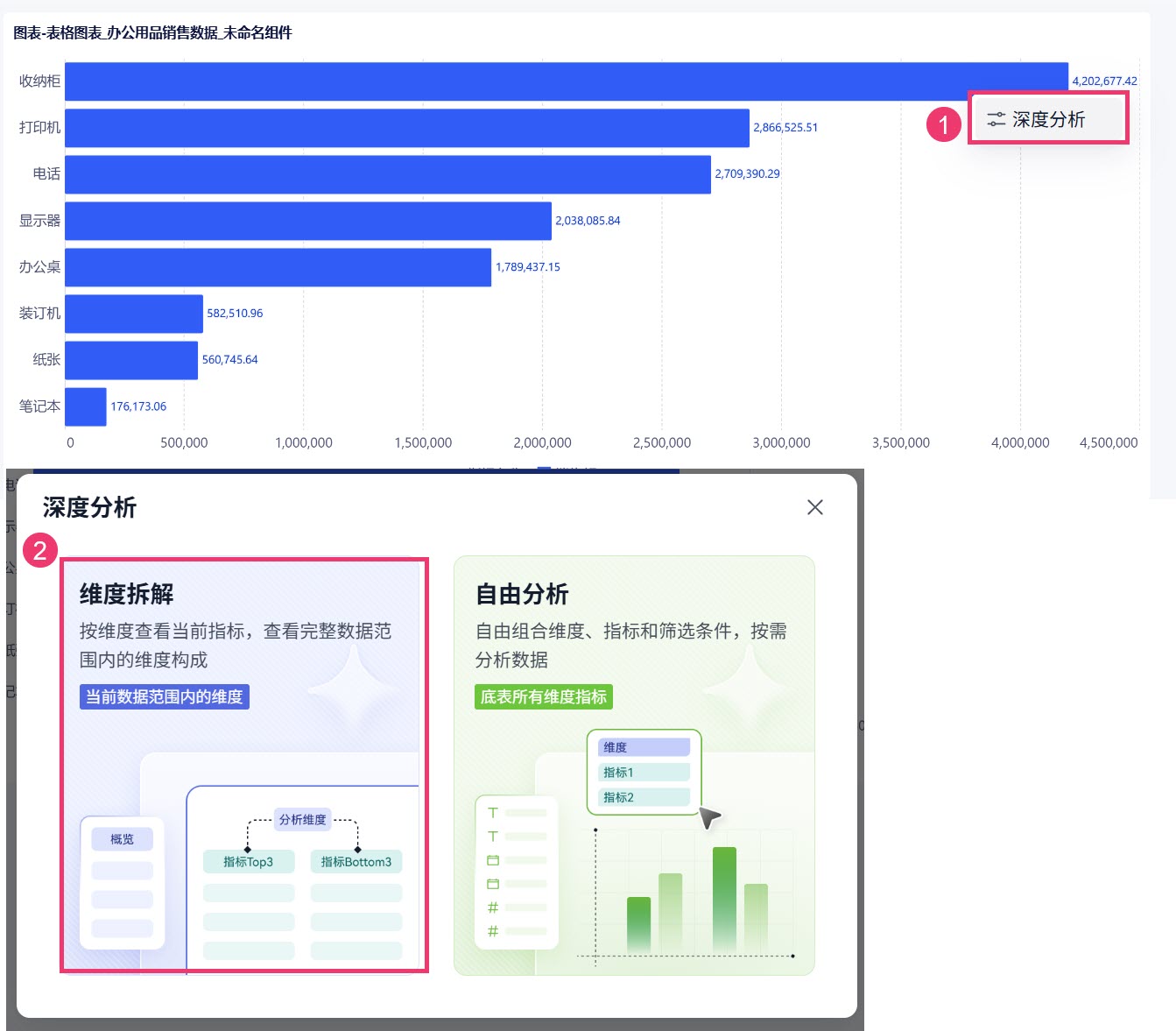Click the 电话 axis label
This screenshot has width=1176, height=1031.
[47, 174]
